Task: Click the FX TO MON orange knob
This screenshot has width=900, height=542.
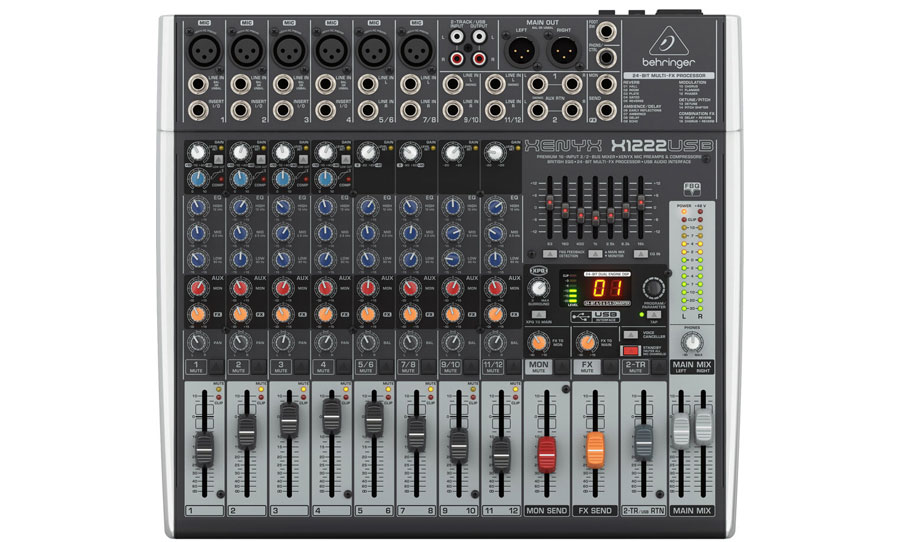Action: tap(539, 342)
